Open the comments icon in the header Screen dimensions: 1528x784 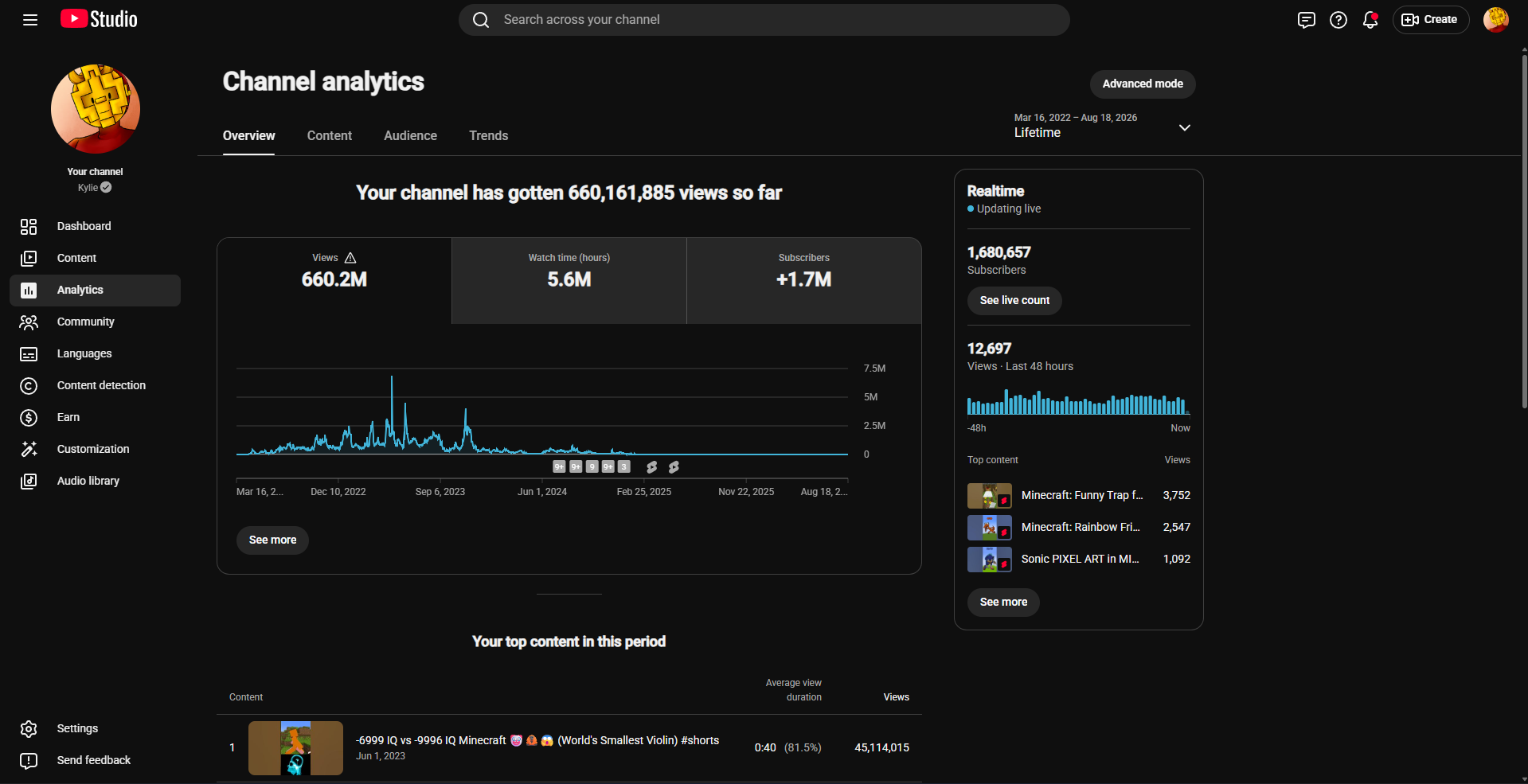pyautogui.click(x=1306, y=20)
